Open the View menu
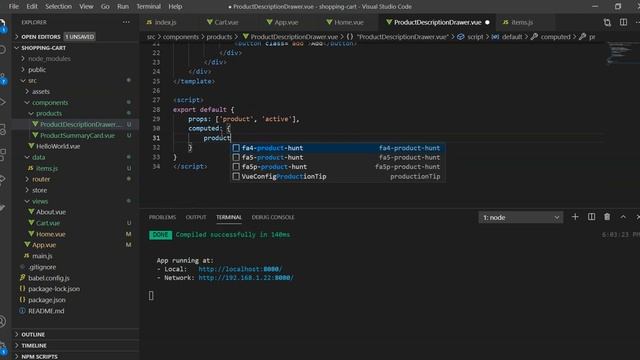This screenshot has height=360, width=640. 86,7
